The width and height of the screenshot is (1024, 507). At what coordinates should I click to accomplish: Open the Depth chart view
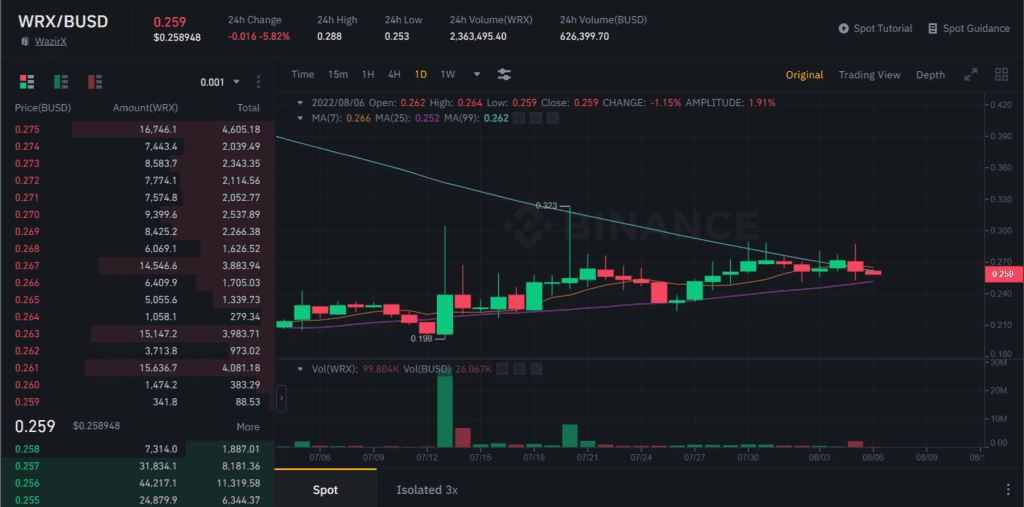click(930, 75)
